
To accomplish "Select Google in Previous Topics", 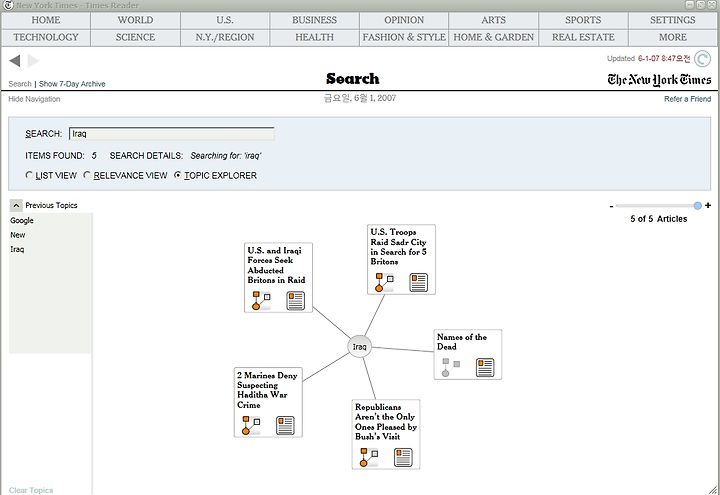I will pyautogui.click(x=22, y=220).
